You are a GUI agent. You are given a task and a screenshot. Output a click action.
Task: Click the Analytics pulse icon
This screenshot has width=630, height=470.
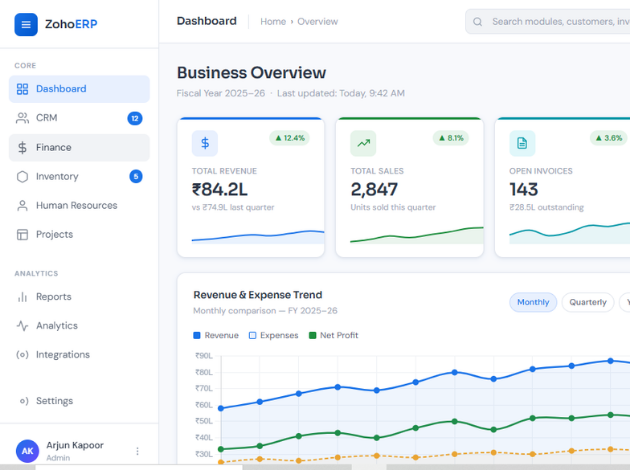point(22,326)
